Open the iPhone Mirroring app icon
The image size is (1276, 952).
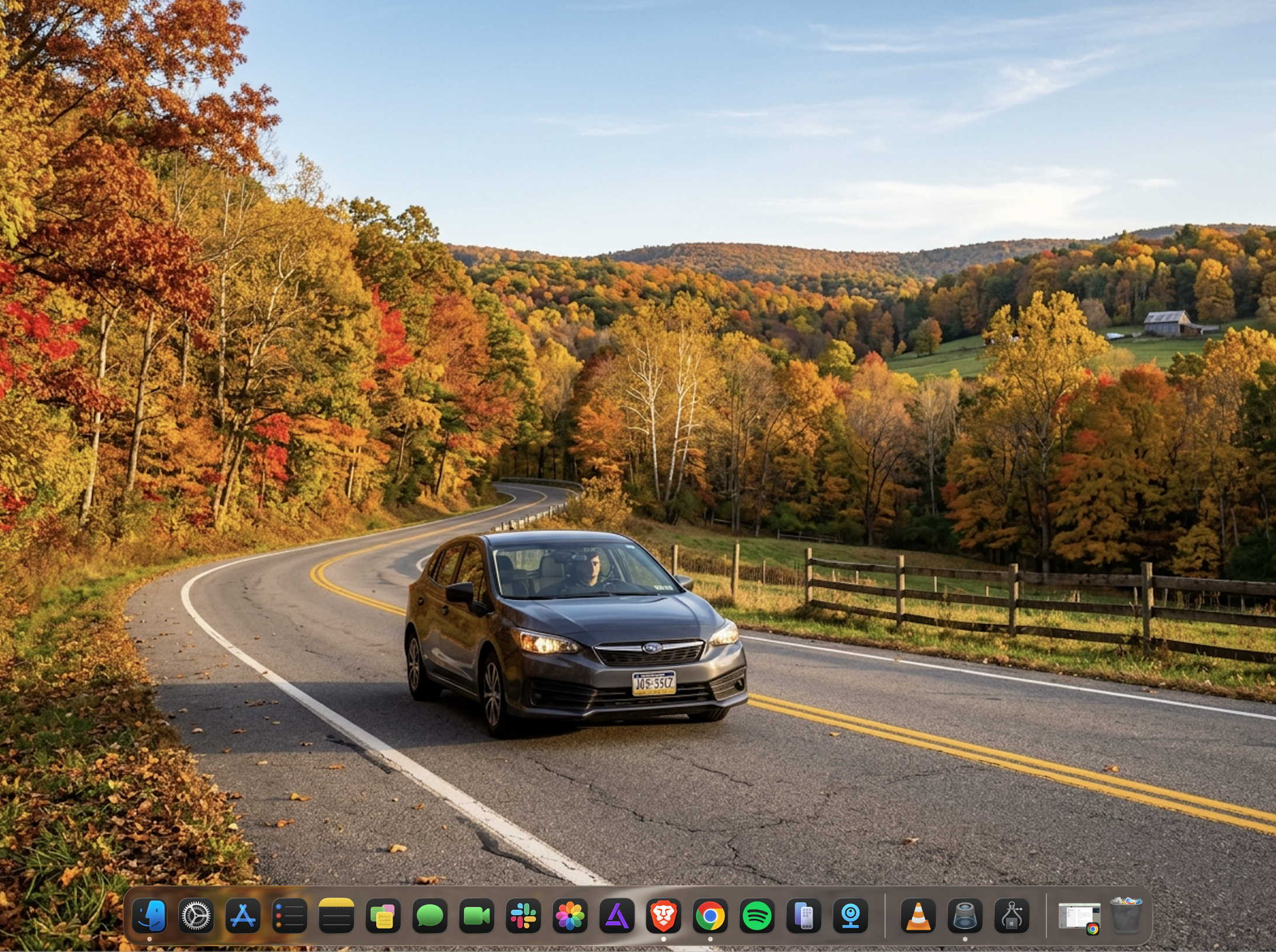[804, 915]
